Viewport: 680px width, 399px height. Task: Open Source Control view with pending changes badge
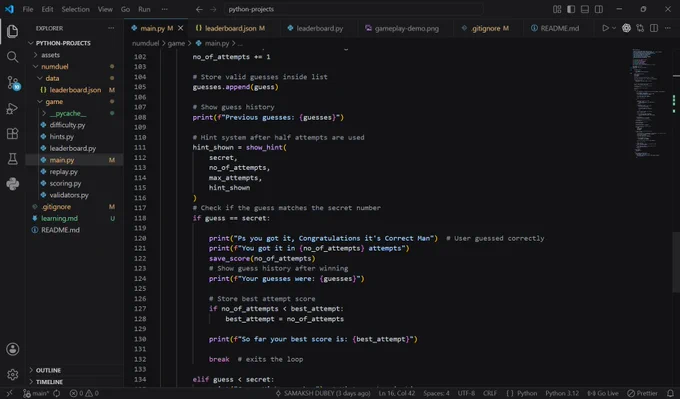tap(13, 82)
